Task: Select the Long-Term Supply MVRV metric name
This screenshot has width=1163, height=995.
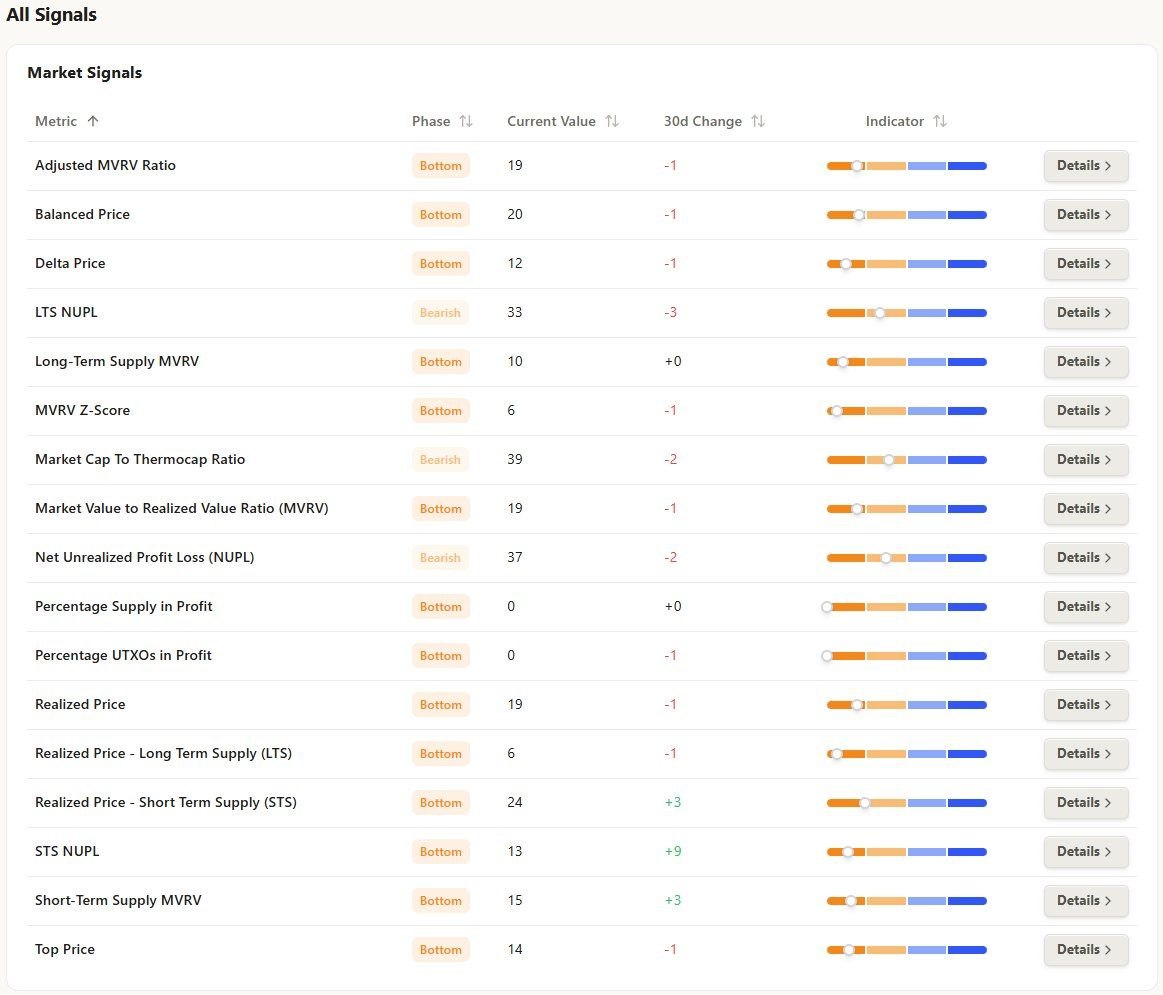Action: pos(117,361)
